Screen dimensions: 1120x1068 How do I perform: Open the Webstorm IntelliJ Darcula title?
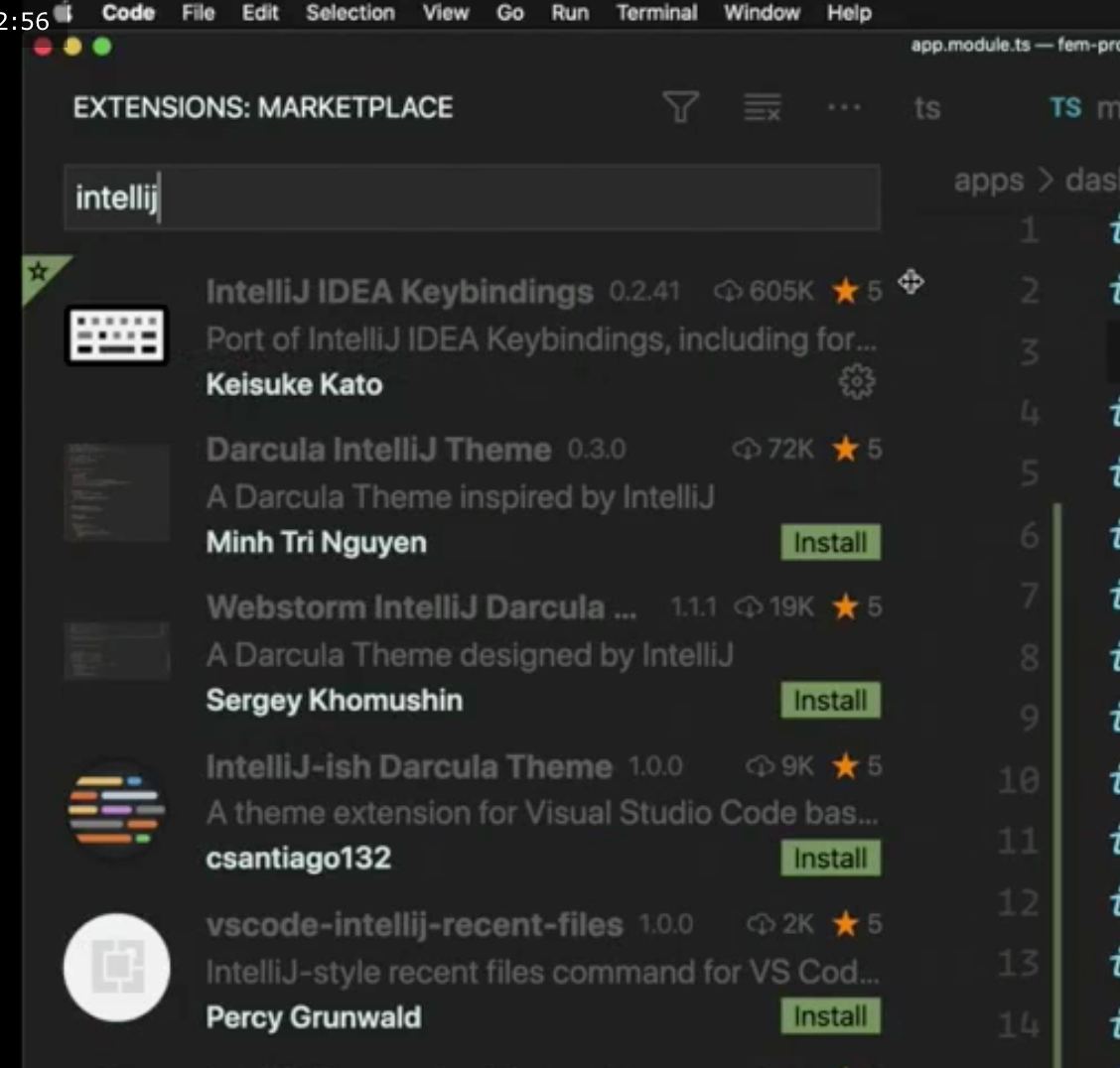pyautogui.click(x=421, y=607)
